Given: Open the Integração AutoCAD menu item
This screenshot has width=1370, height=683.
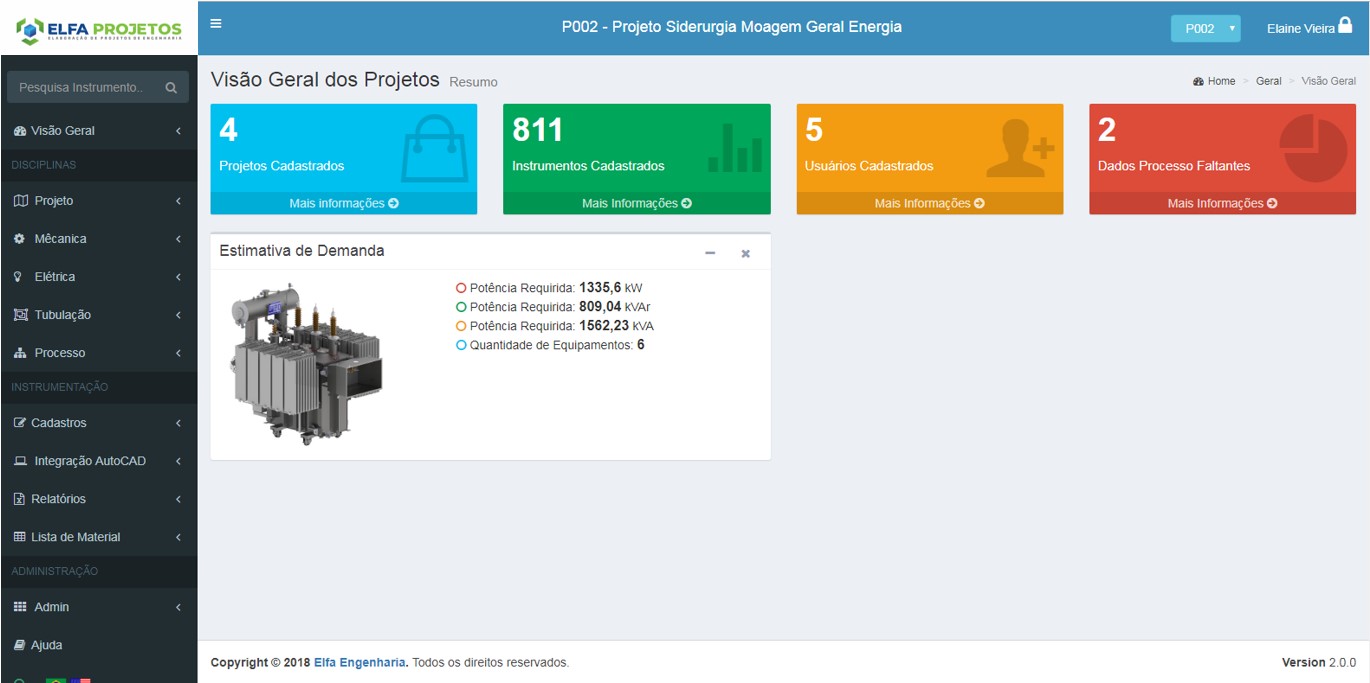Looking at the screenshot, I should 98,461.
